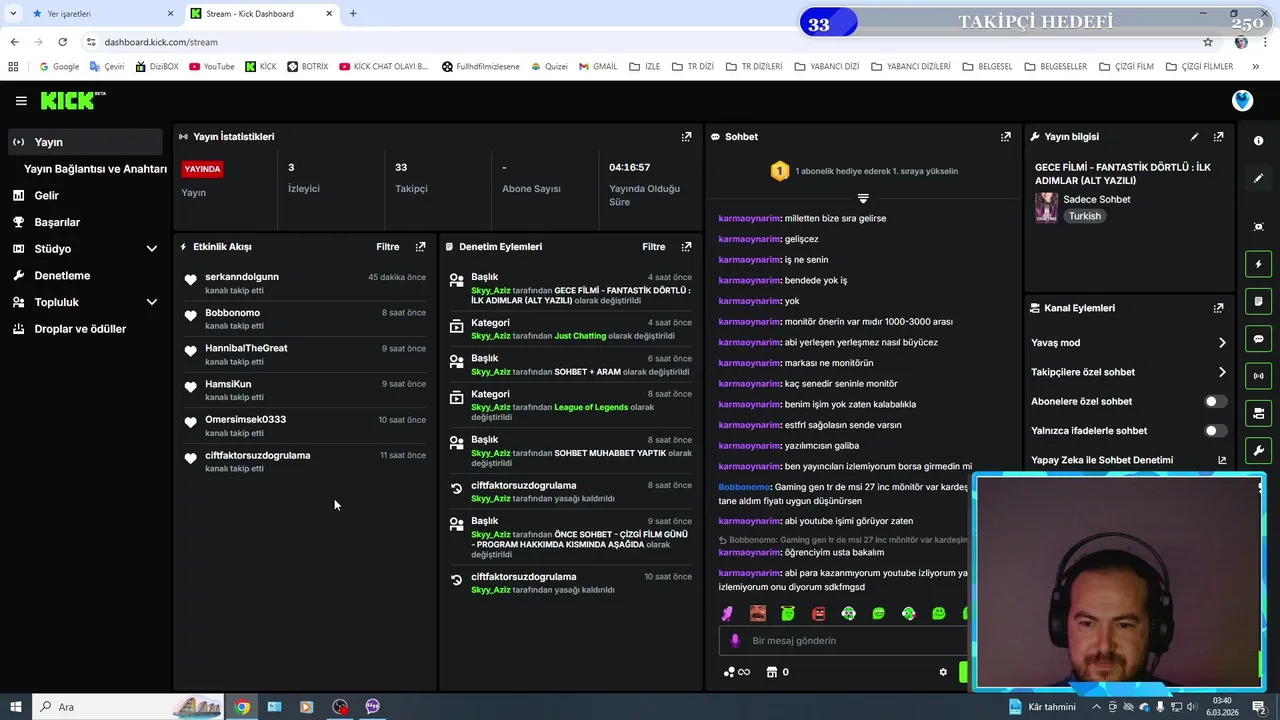
Task: Click the browser address bar
Action: [x=640, y=42]
